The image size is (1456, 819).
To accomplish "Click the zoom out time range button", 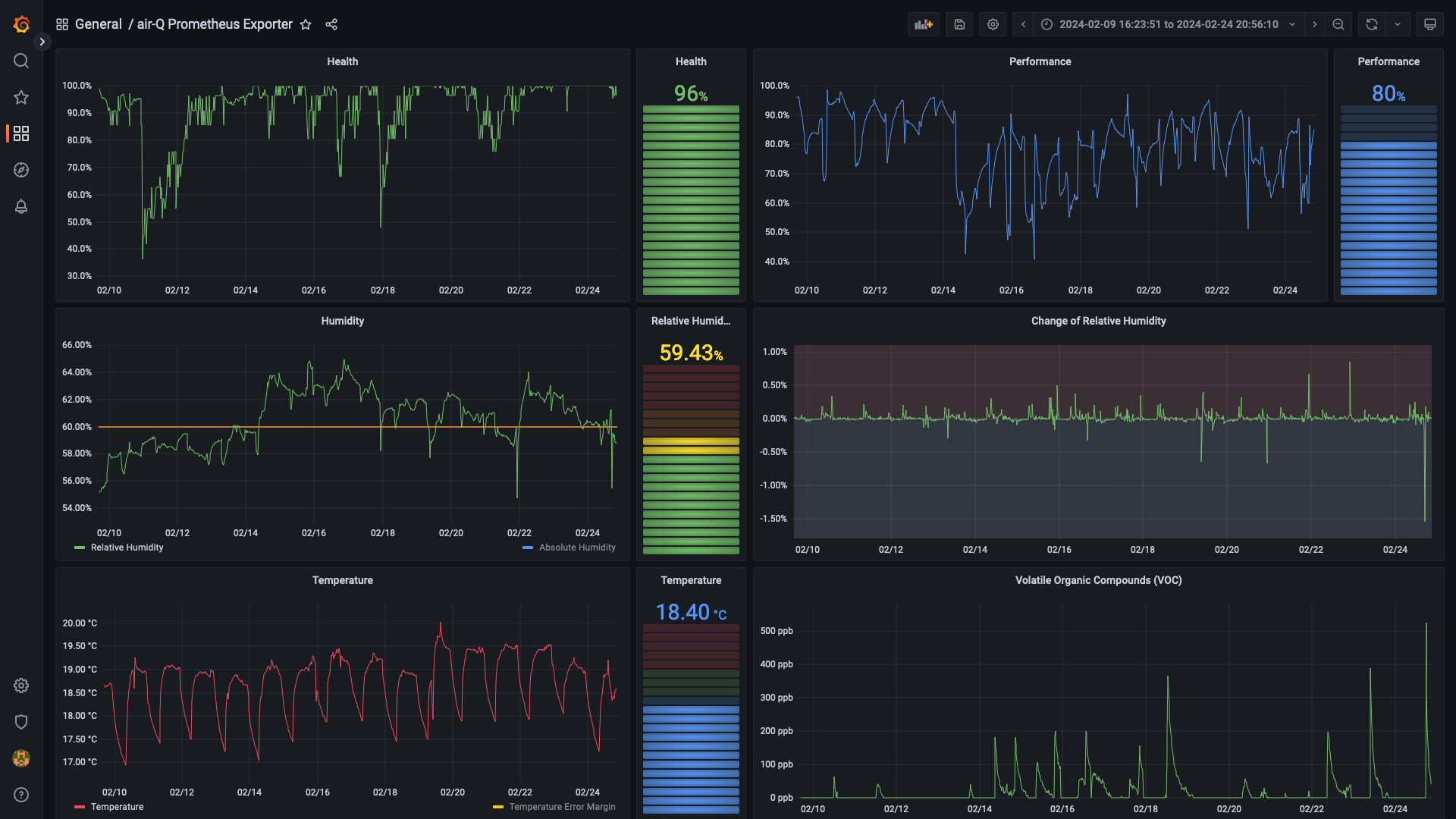I will [1338, 24].
